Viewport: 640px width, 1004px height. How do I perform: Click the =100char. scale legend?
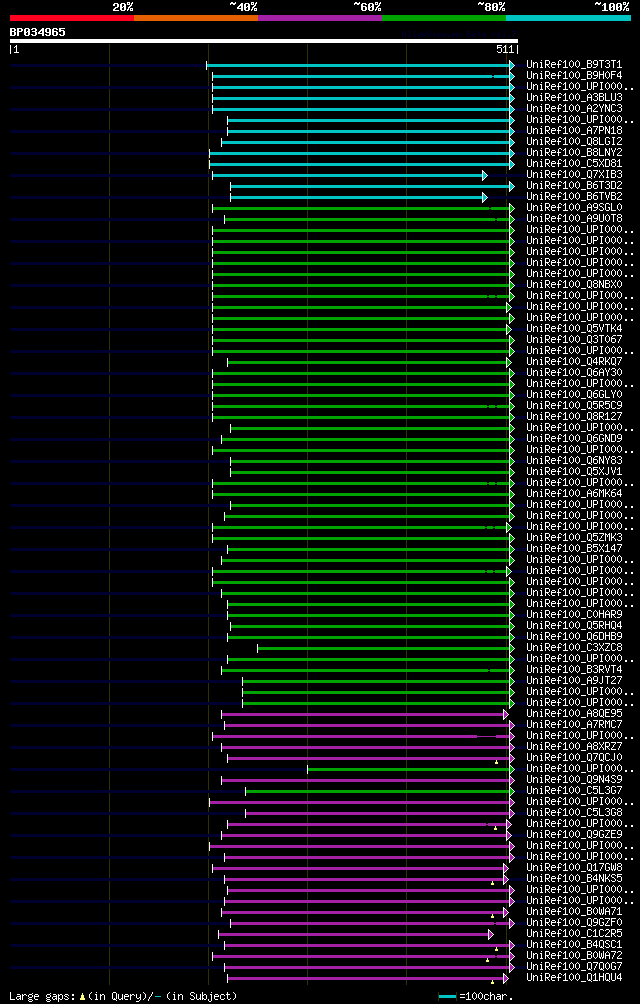[476, 996]
